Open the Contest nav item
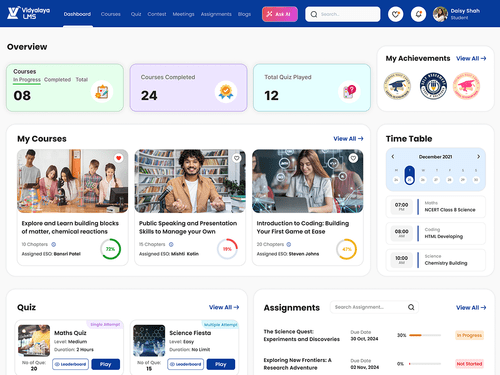 pyautogui.click(x=157, y=14)
